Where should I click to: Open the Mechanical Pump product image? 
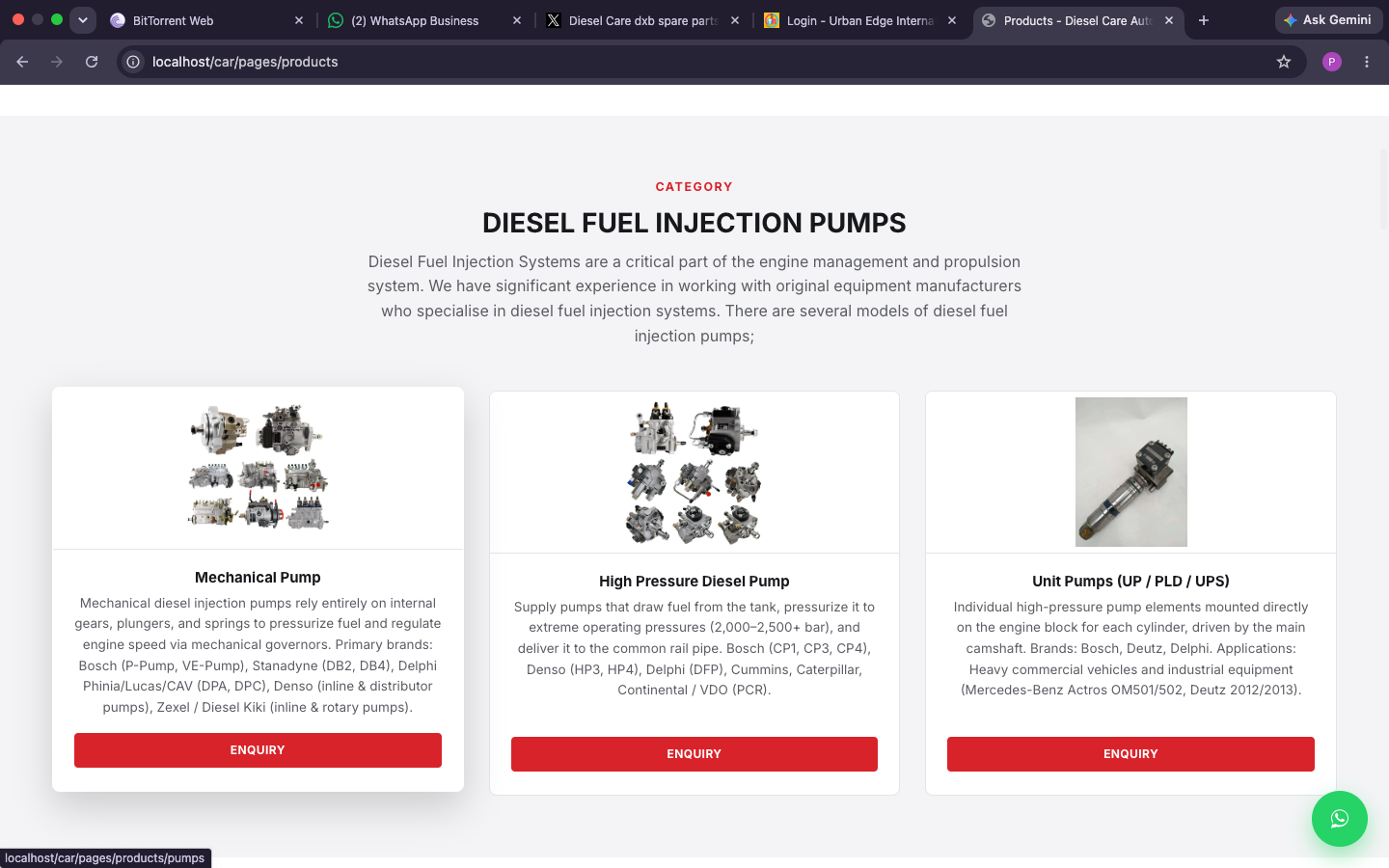tap(258, 468)
